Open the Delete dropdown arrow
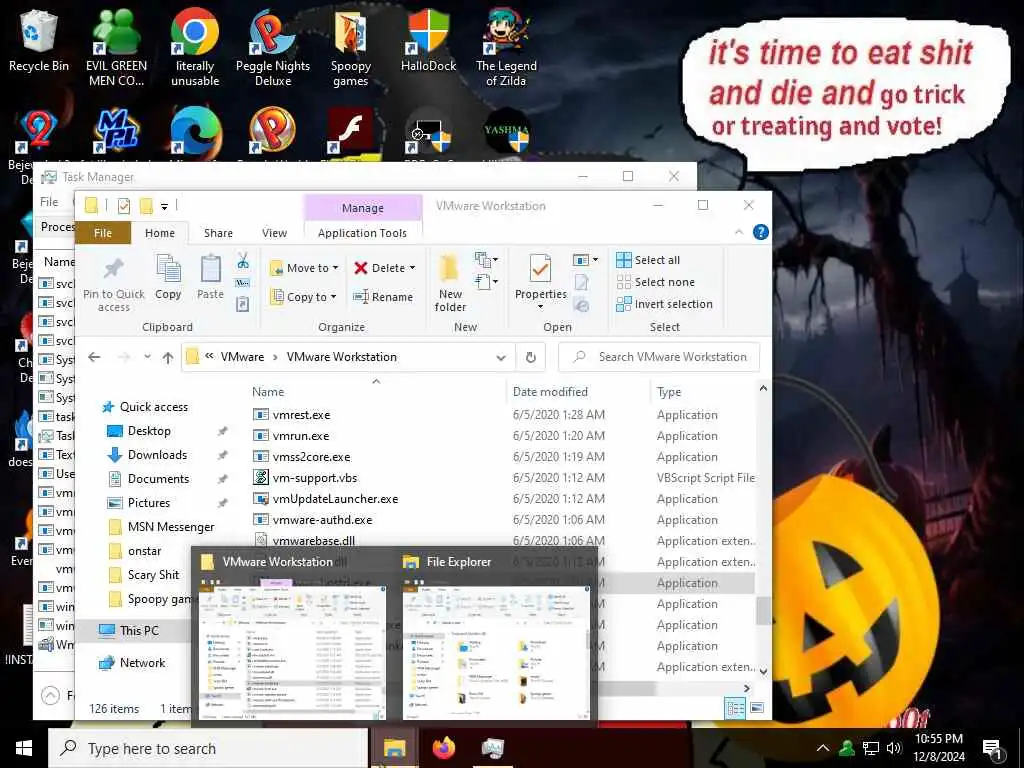This screenshot has width=1024, height=768. pos(411,268)
